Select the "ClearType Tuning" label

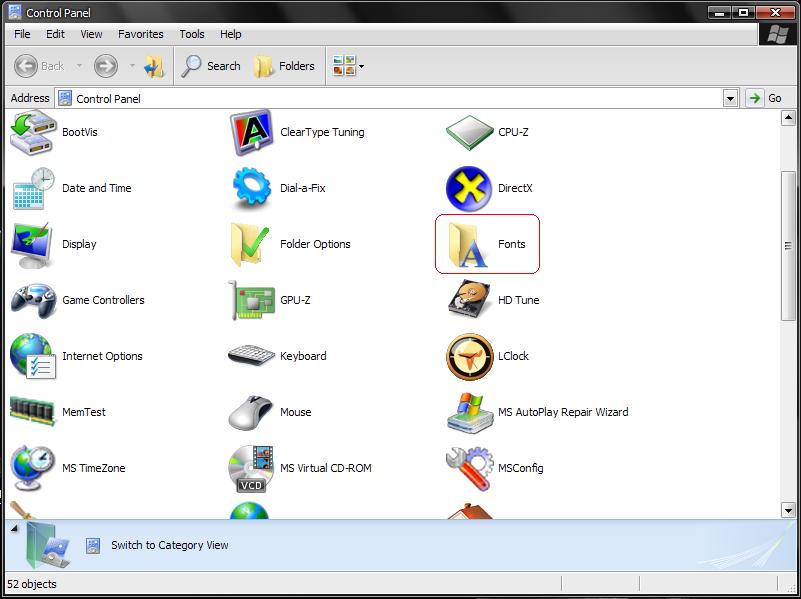coord(322,132)
